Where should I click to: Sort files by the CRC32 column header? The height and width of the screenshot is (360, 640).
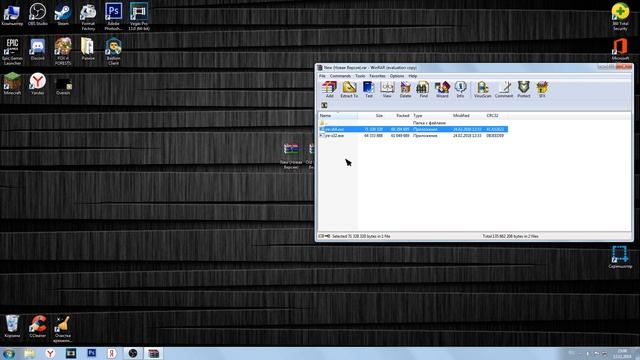[x=496, y=116]
